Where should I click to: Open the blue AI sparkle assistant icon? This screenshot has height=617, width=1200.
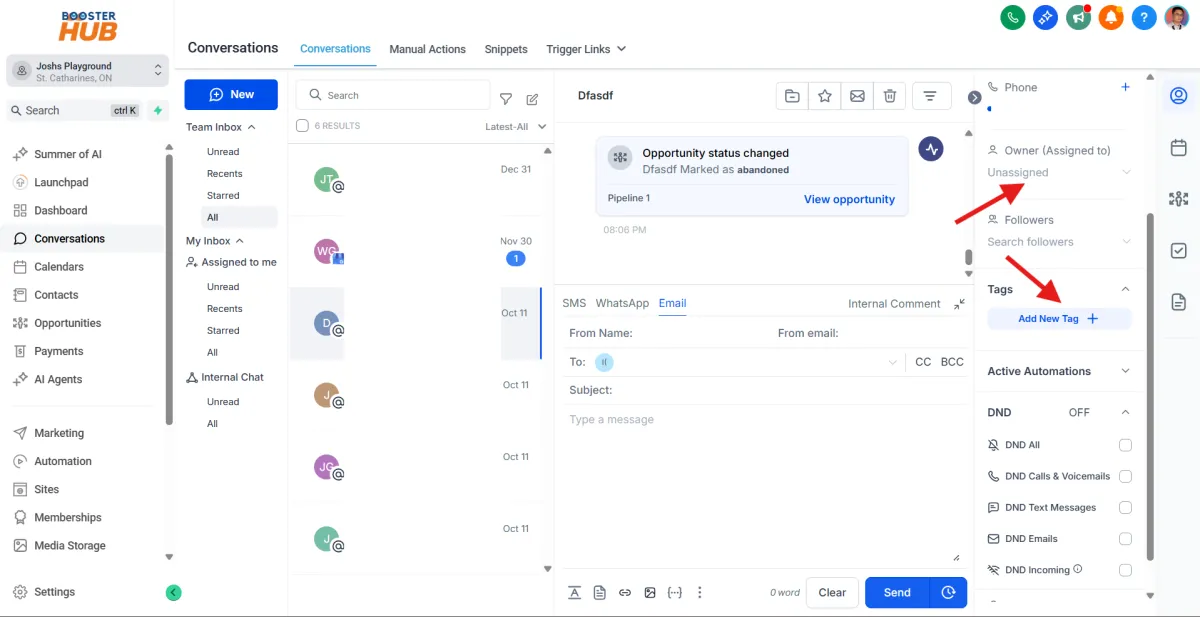pos(1046,17)
